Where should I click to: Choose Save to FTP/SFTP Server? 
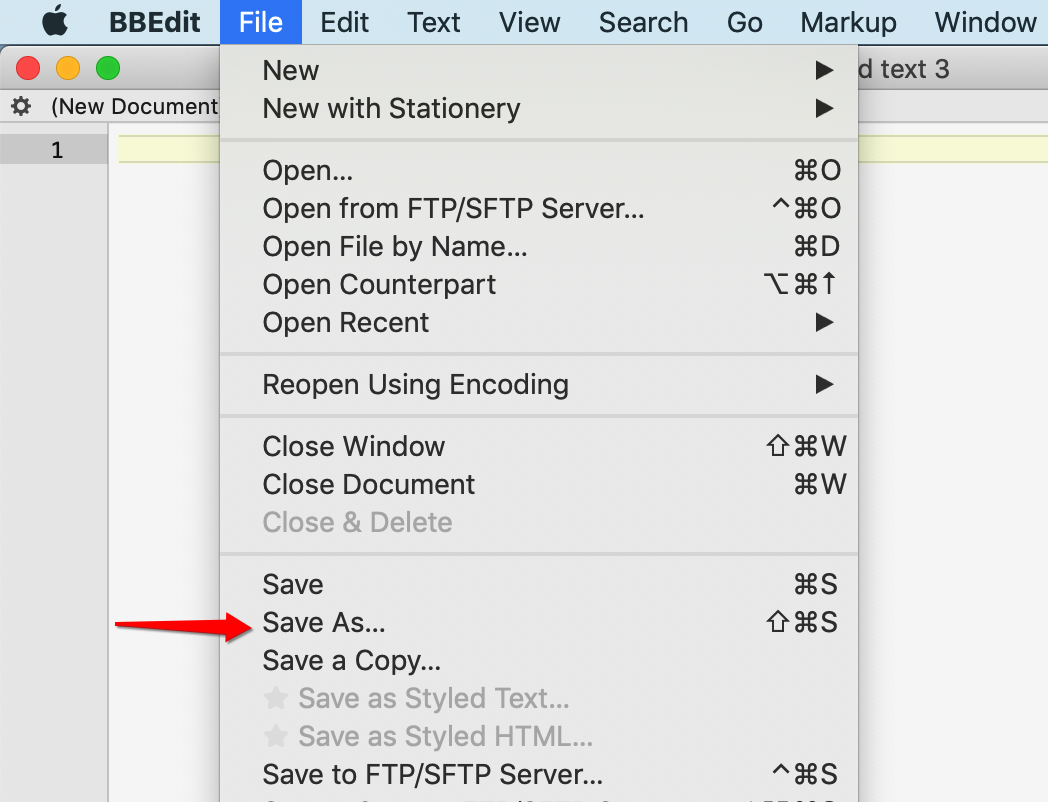(432, 775)
